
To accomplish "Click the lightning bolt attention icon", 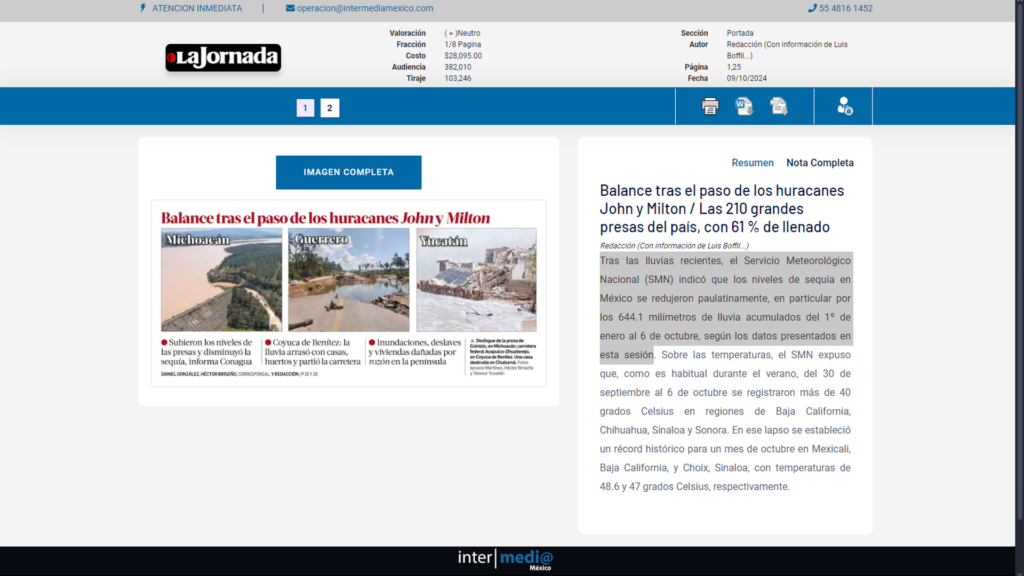I will pyautogui.click(x=143, y=8).
